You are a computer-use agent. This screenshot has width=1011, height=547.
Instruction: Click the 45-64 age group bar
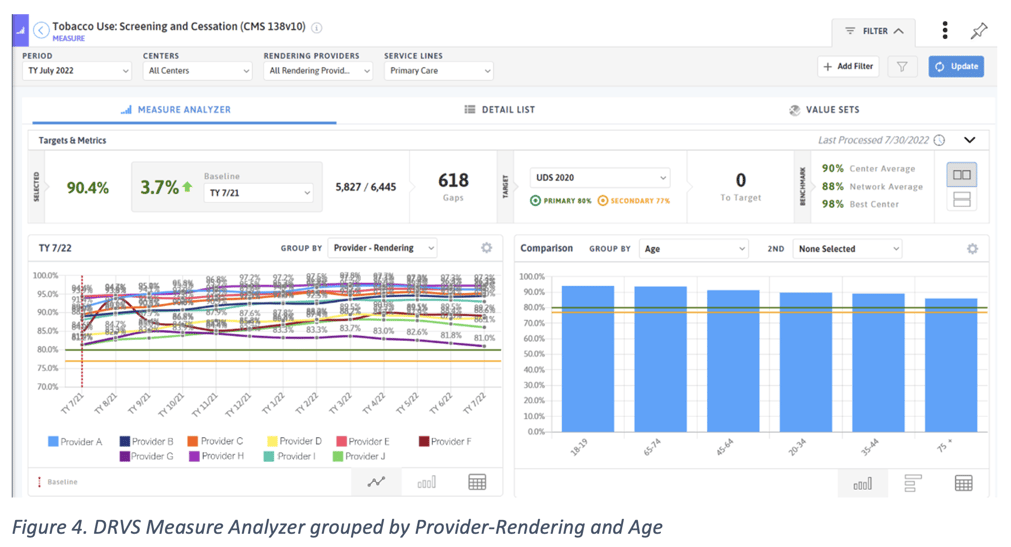(x=733, y=361)
